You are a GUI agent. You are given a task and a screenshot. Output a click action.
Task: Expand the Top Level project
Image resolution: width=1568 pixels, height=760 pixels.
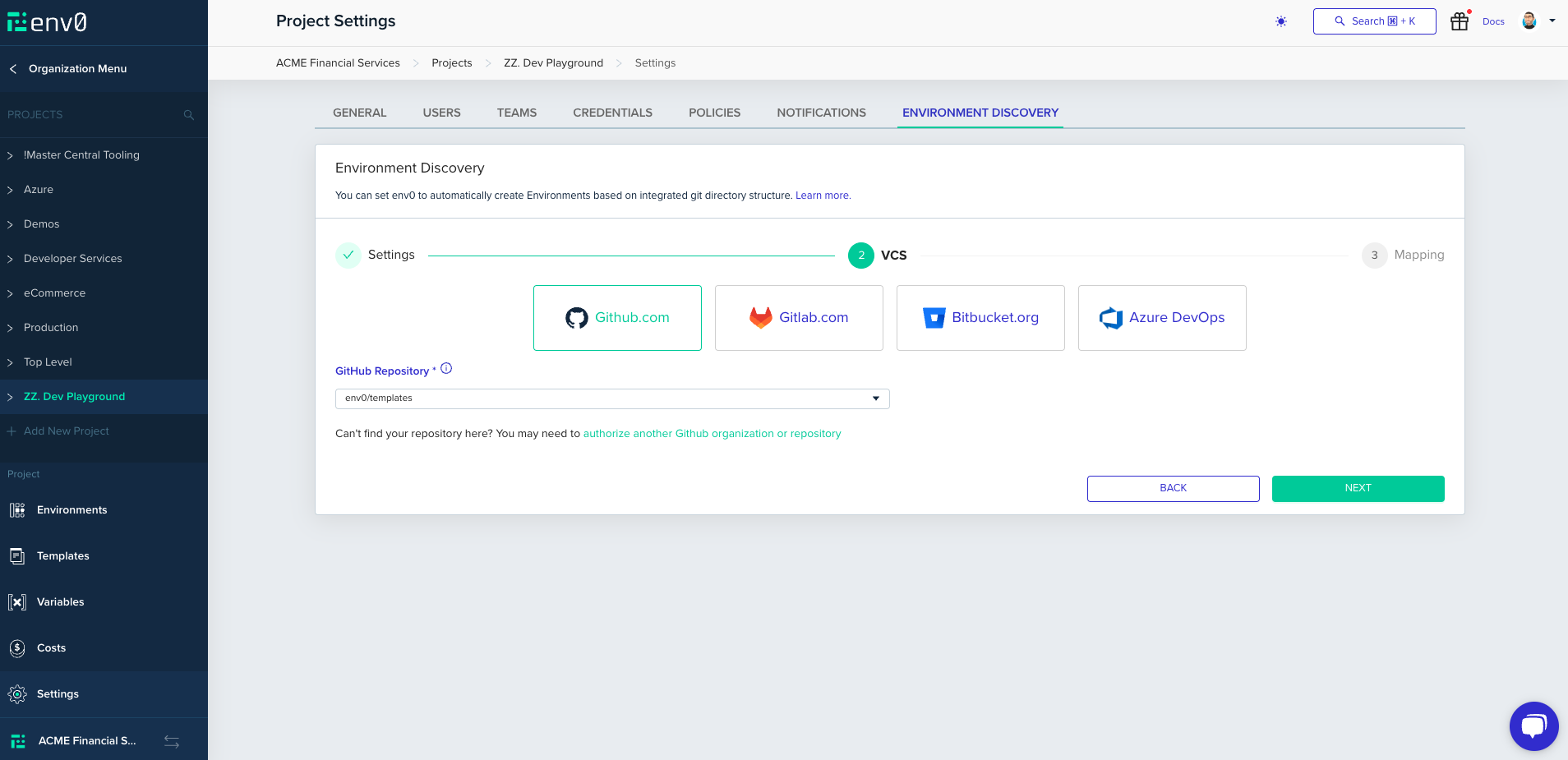(10, 362)
